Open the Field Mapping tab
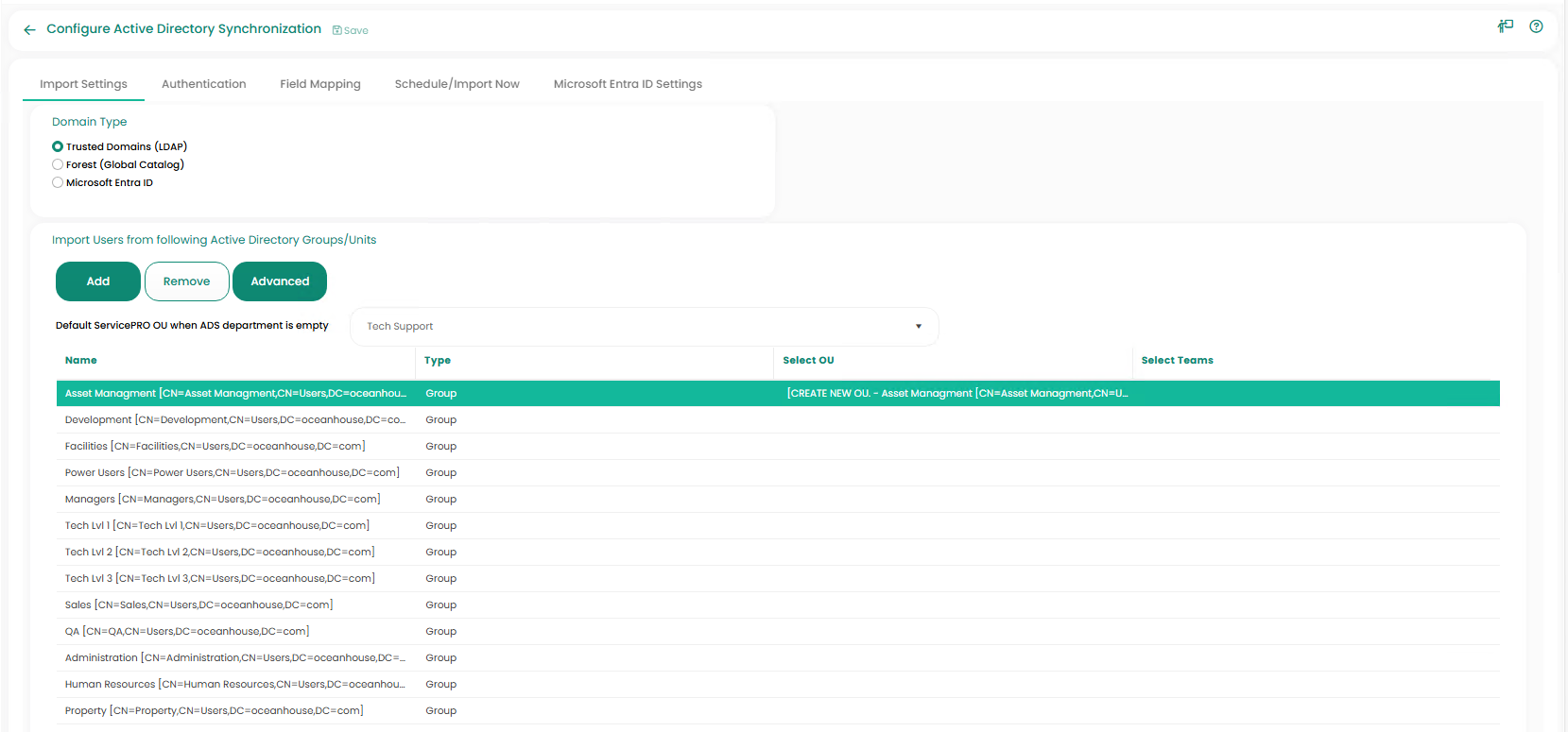The height and width of the screenshot is (732, 1568). tap(319, 84)
